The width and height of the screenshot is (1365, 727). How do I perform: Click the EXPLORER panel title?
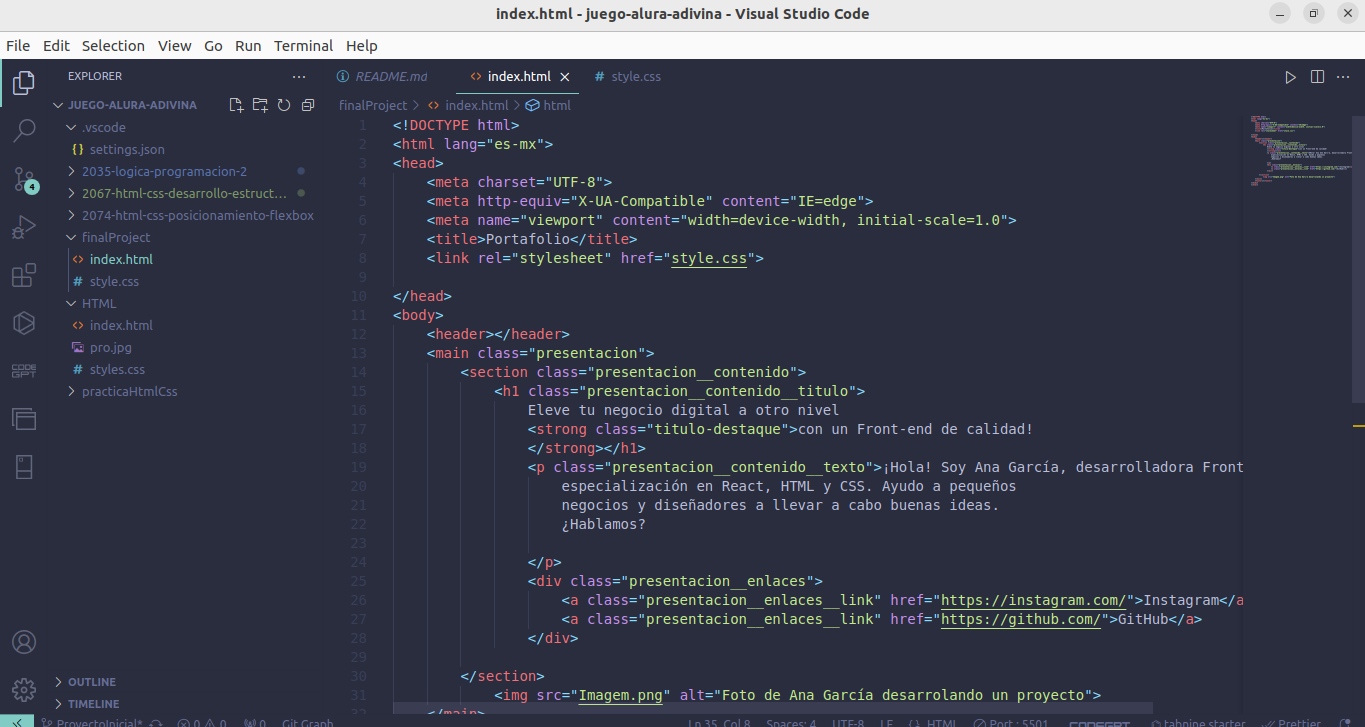coord(95,76)
